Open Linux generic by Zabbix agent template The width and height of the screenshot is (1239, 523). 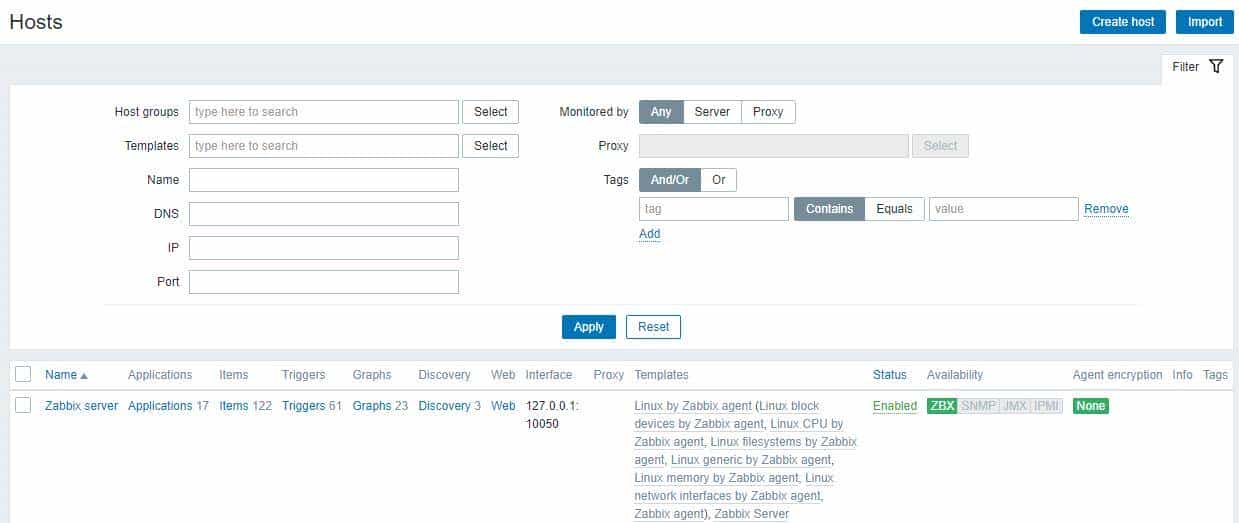[751, 460]
